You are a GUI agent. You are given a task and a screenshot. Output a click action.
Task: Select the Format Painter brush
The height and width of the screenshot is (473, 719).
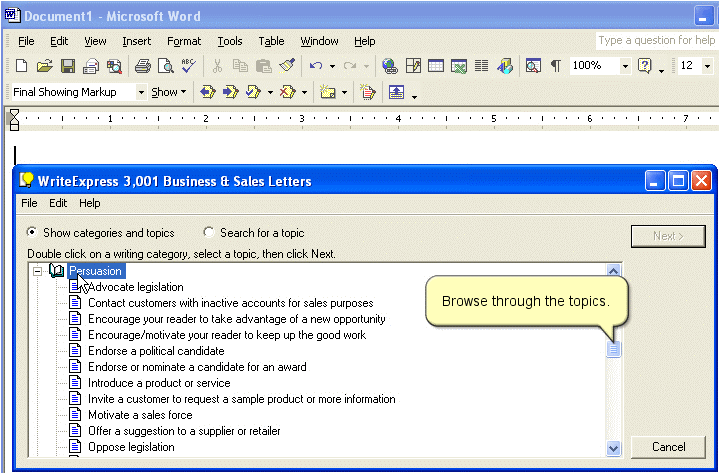click(287, 66)
